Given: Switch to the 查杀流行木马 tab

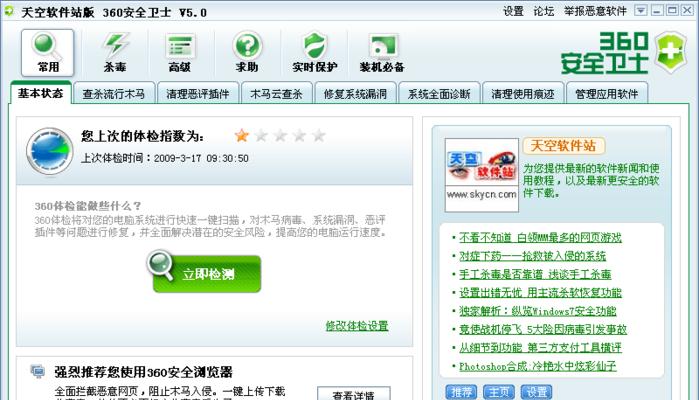Looking at the screenshot, I should [114, 94].
